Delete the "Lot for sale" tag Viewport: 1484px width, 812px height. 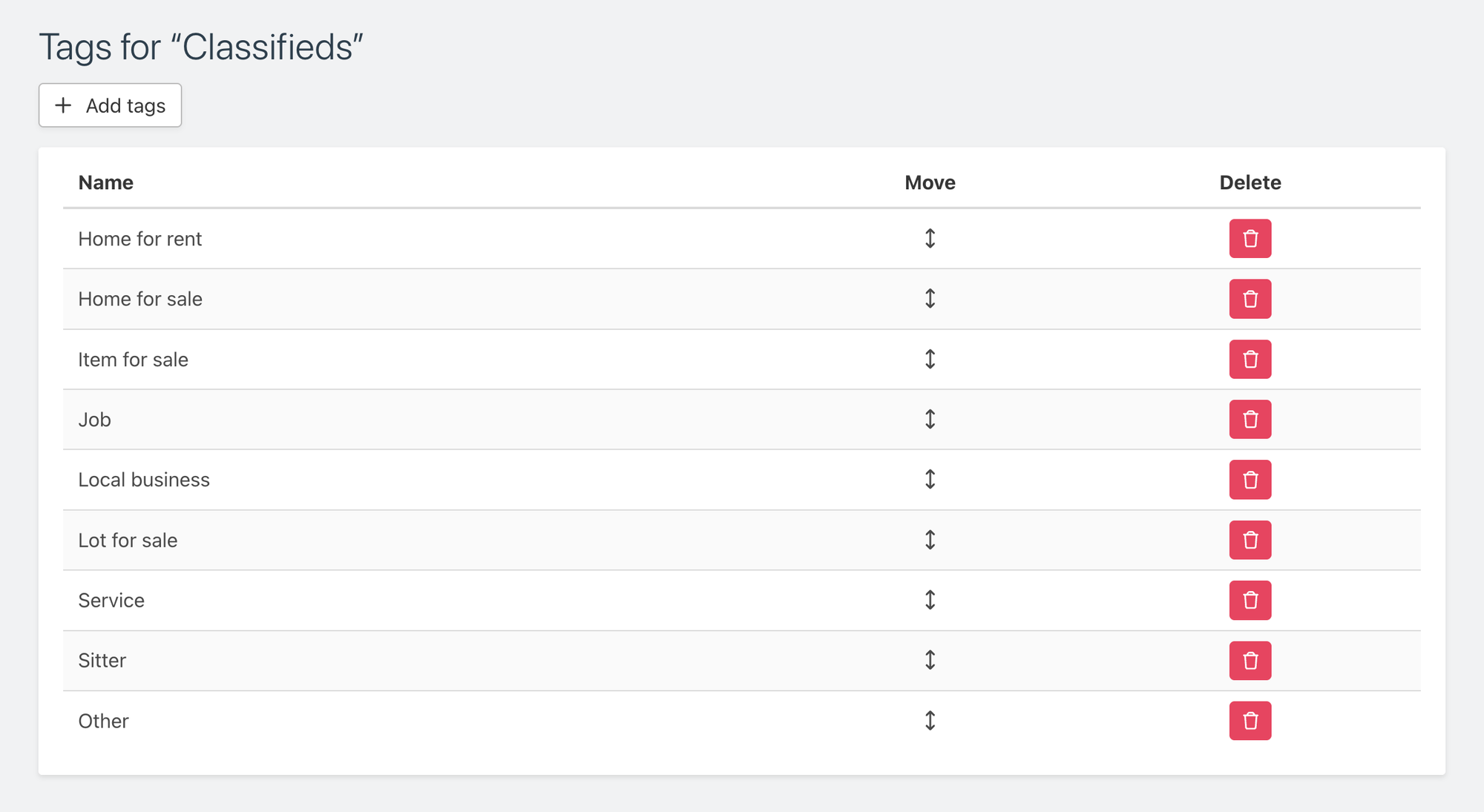(x=1250, y=540)
